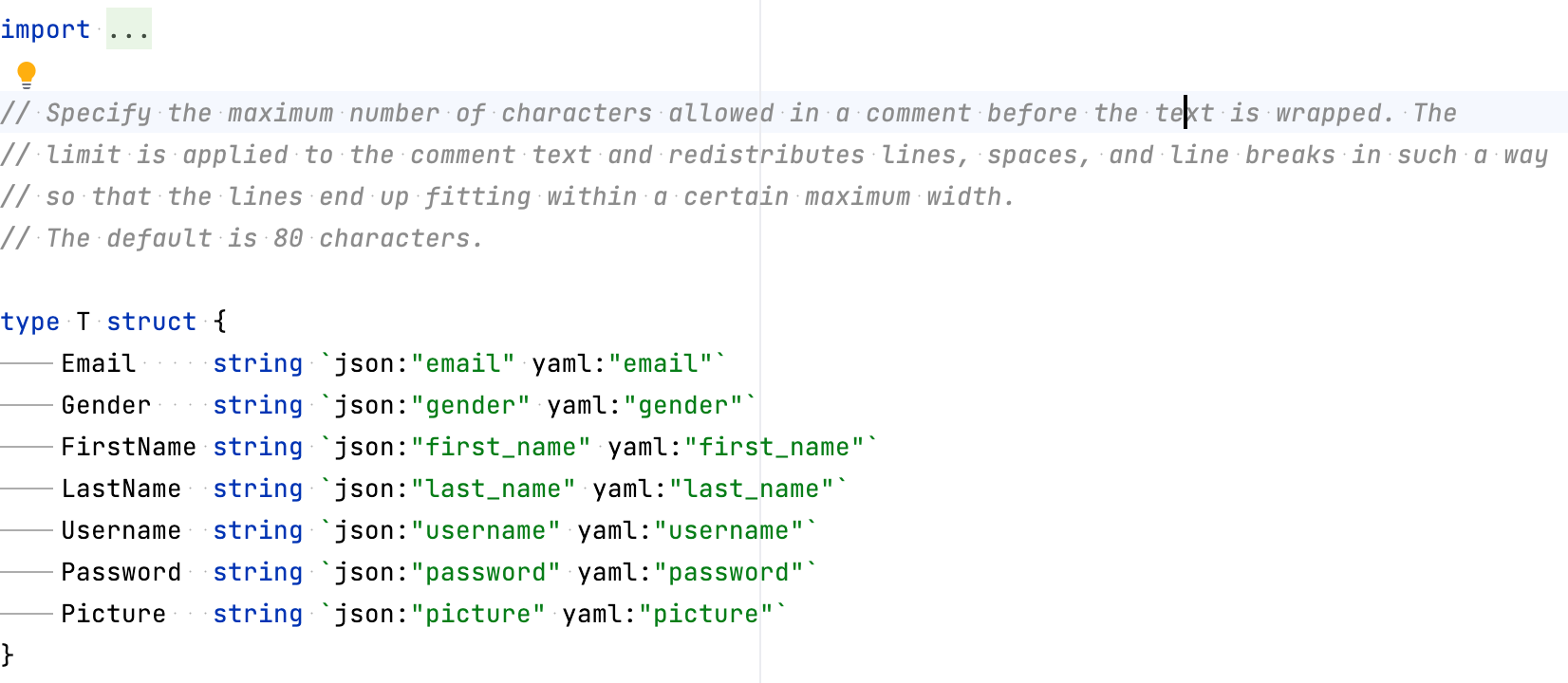The image size is (1568, 683).
Task: Expand the folded import block ellipsis
Action: (128, 30)
